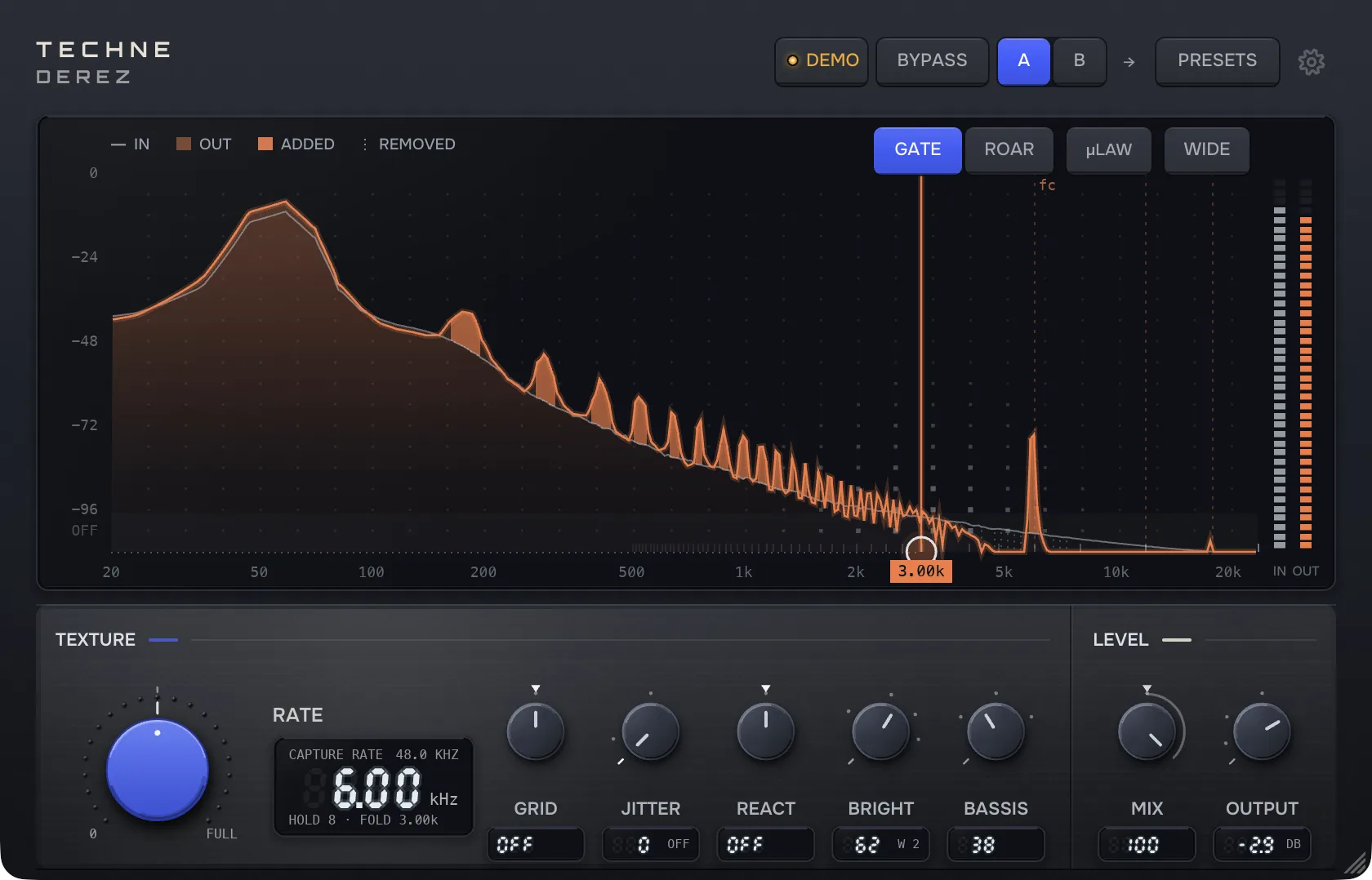Click the HOLD 8 readout text
This screenshot has height=880, width=1372.
click(x=312, y=820)
